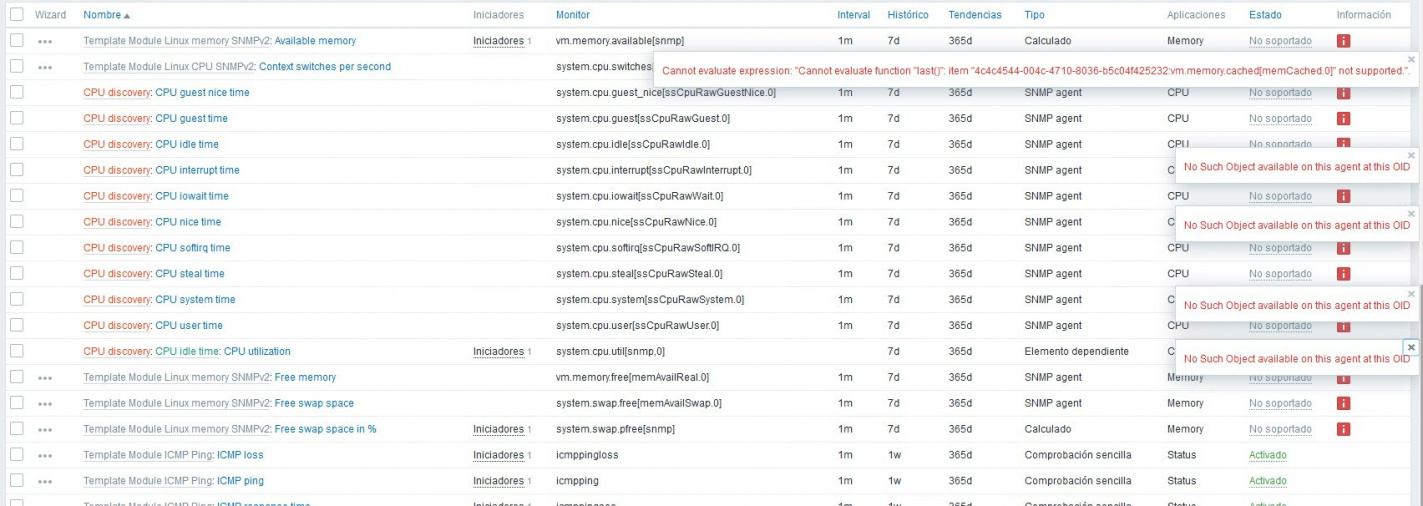
Task: Sort items by Histórico column header
Action: pos(908,15)
